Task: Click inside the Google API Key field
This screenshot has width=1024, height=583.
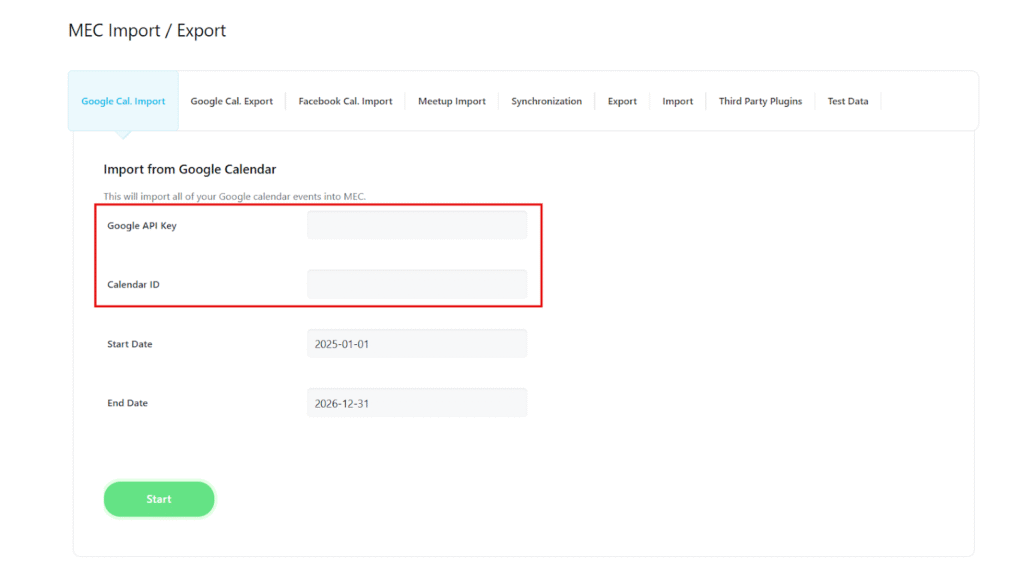Action: (x=417, y=224)
